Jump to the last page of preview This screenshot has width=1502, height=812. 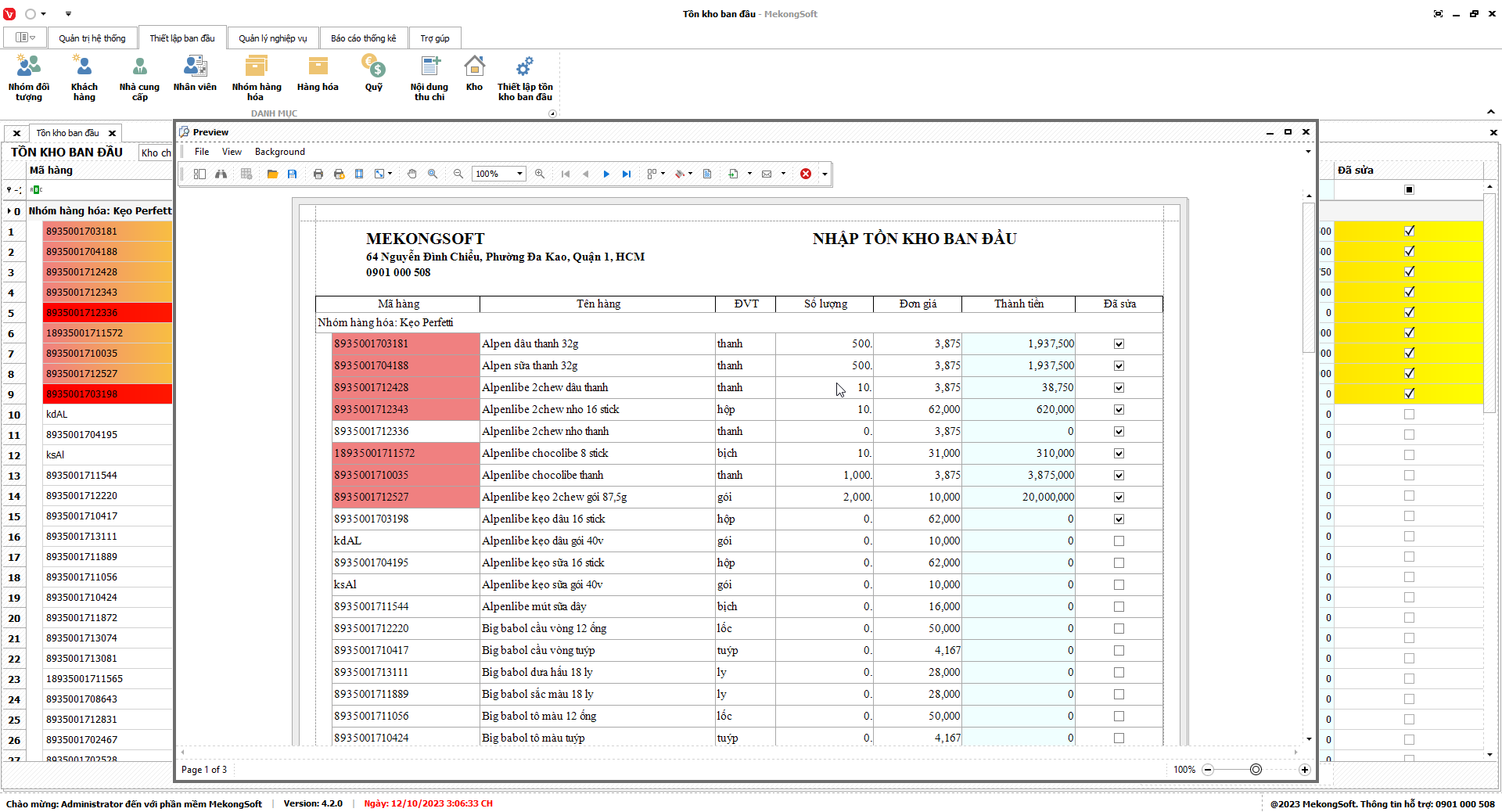pos(627,174)
